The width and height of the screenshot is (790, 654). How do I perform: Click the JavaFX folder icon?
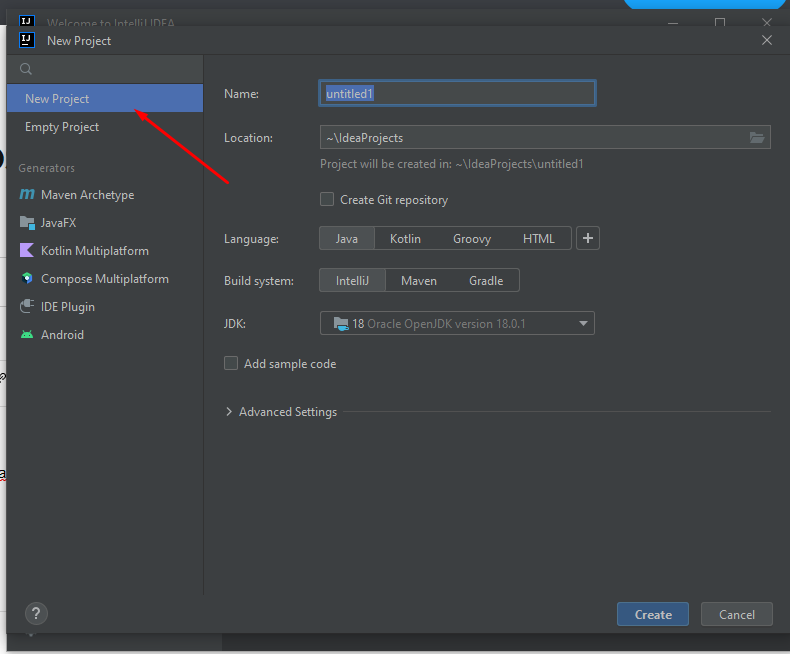(x=27, y=222)
